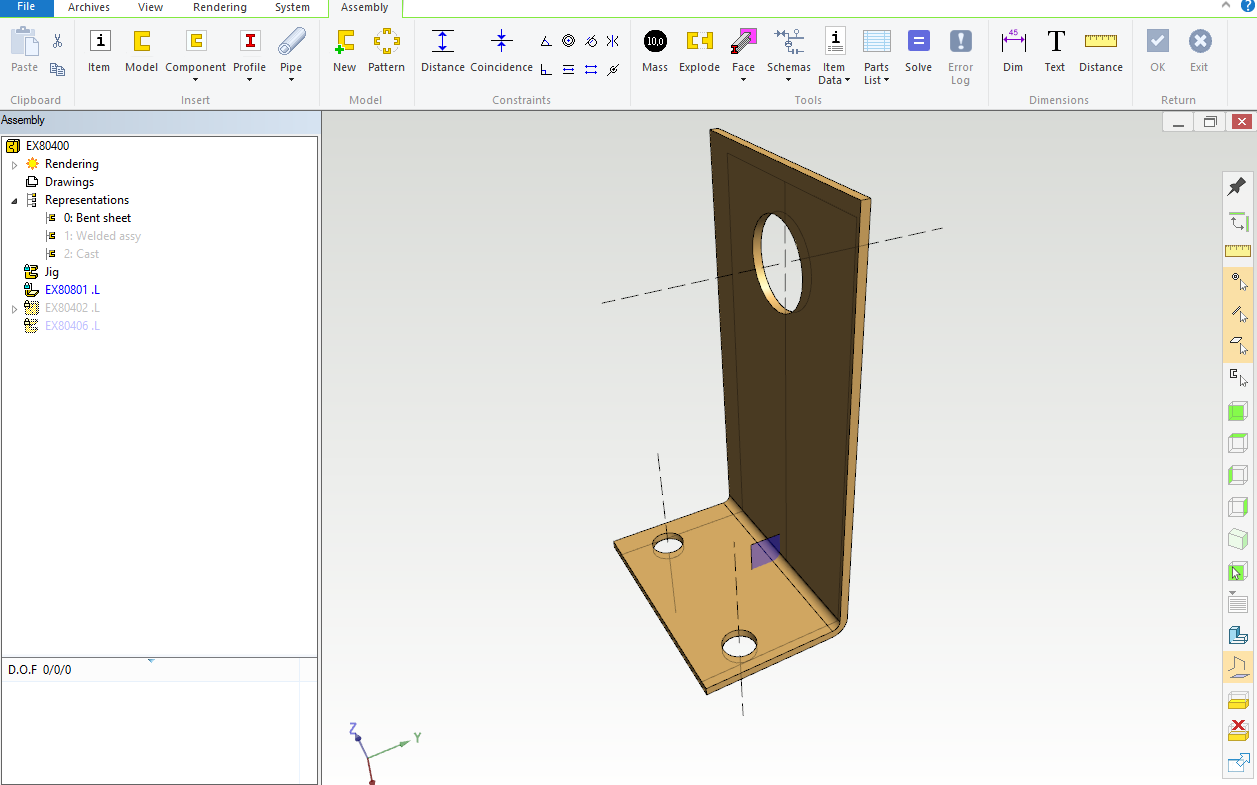Click the Distance constraint icon
The image size is (1257, 785).
(x=442, y=50)
